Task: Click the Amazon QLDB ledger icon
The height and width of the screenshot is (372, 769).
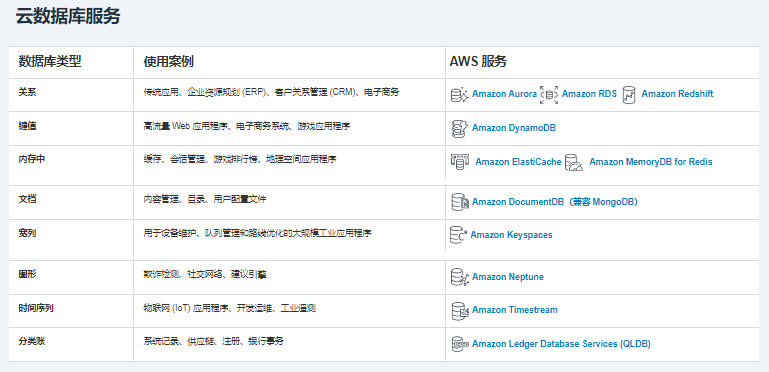Action: [460, 344]
